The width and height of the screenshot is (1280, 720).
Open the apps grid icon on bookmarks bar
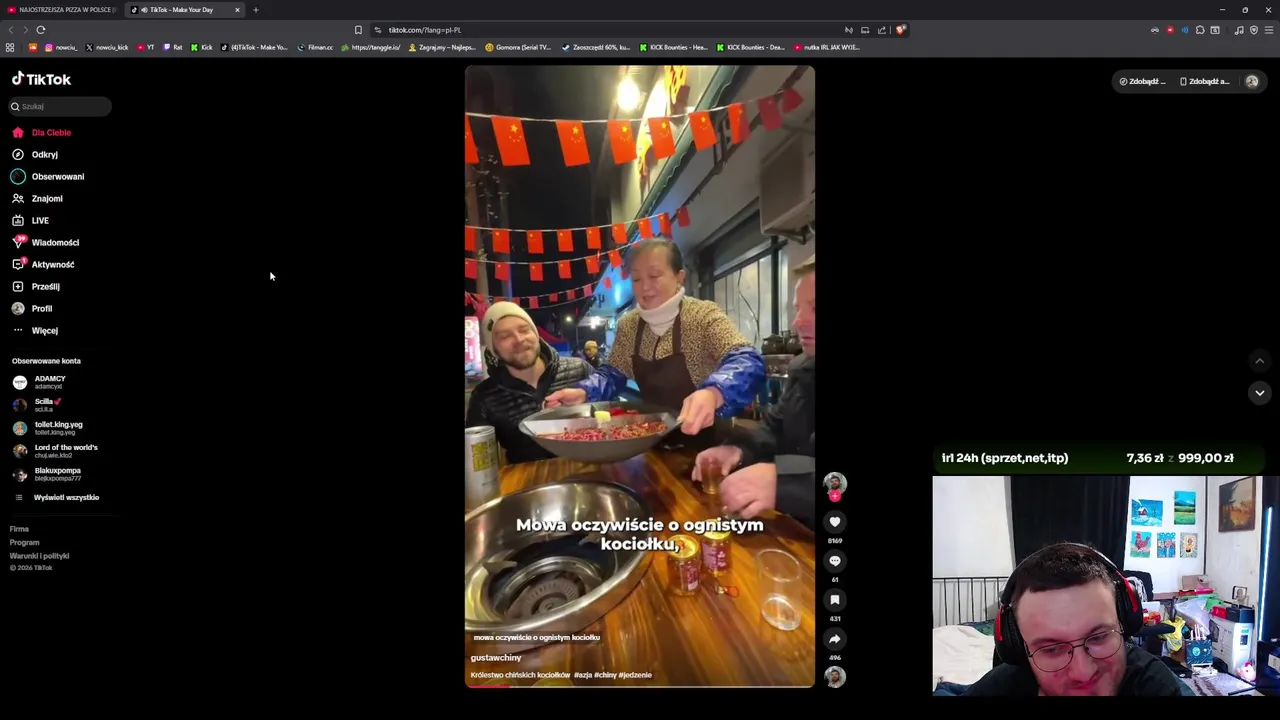click(10, 48)
